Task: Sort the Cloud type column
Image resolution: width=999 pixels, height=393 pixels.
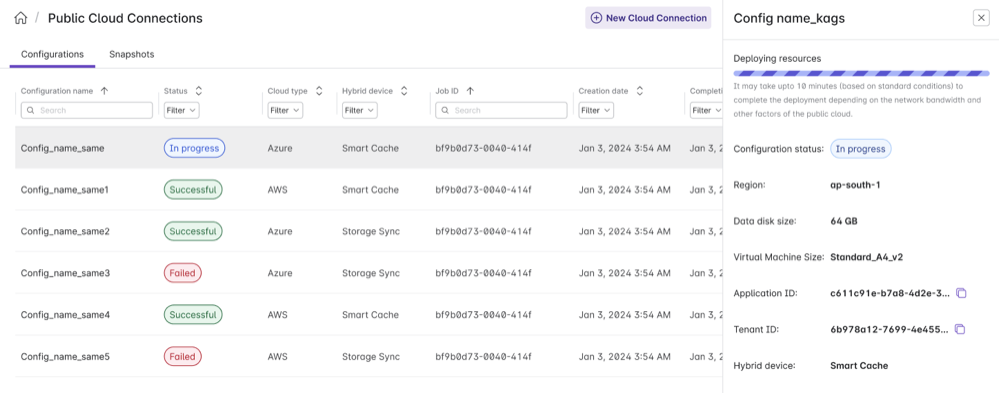Action: 319,91
